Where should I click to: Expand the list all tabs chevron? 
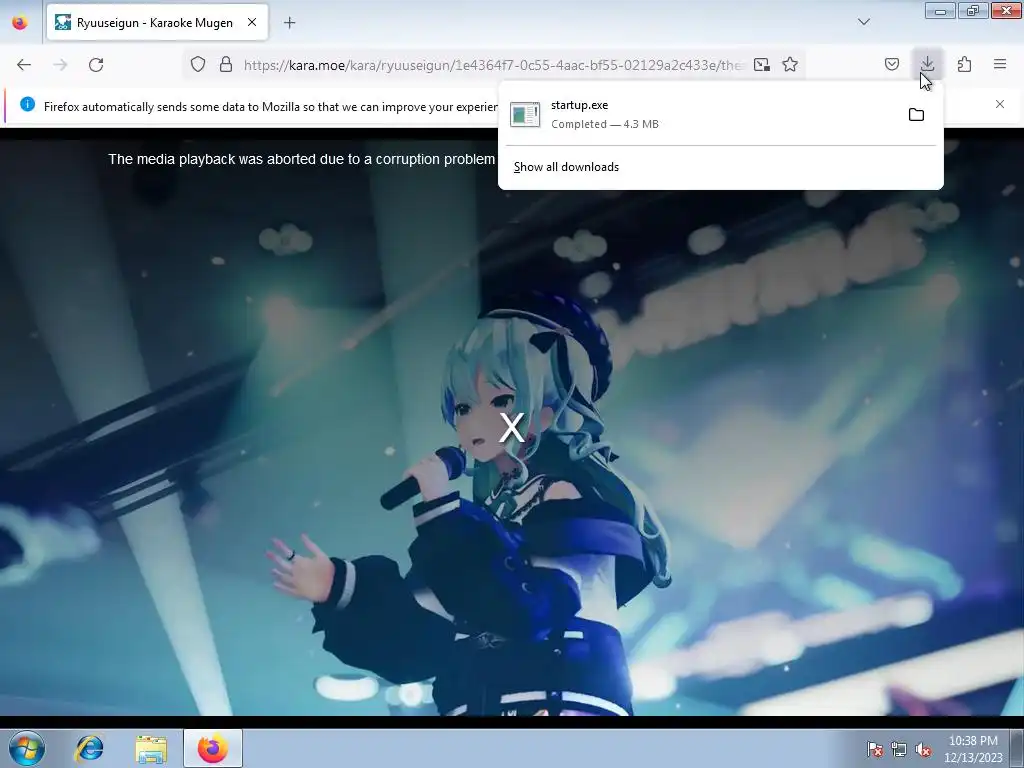(864, 22)
